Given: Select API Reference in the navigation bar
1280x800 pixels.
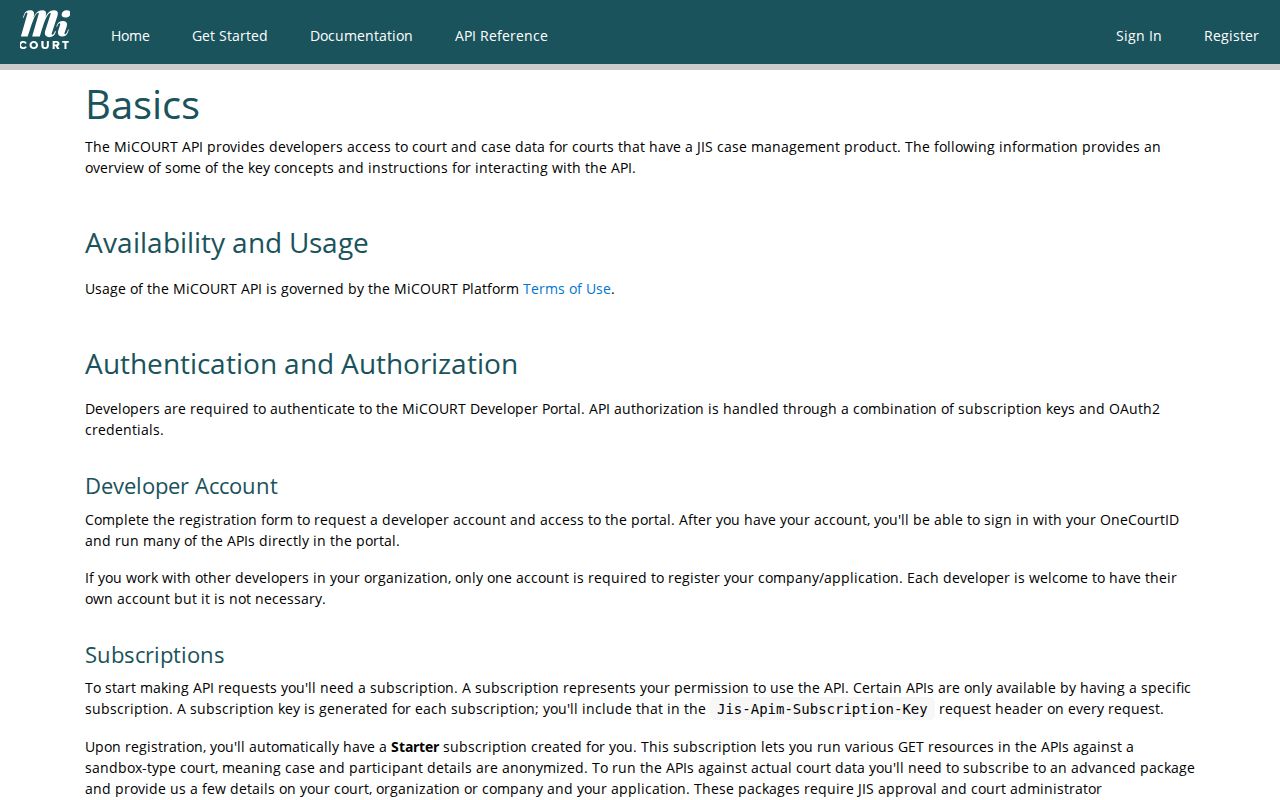Looking at the screenshot, I should click(501, 36).
